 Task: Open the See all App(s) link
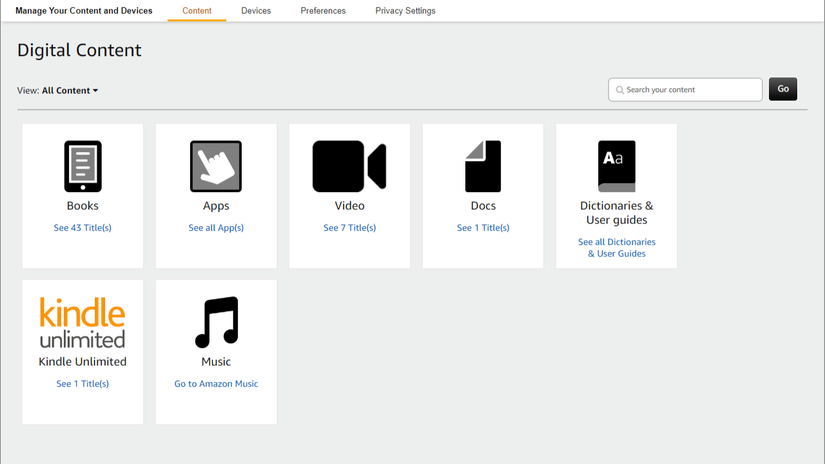click(216, 228)
